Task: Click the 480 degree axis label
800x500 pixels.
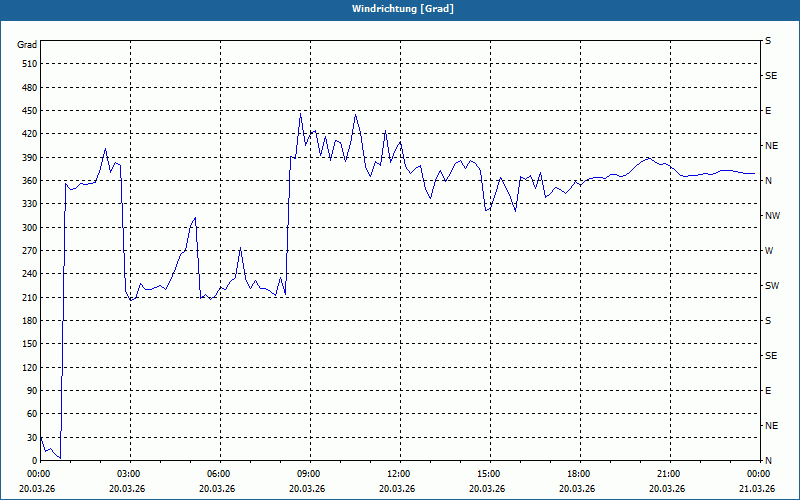Action: (x=29, y=88)
